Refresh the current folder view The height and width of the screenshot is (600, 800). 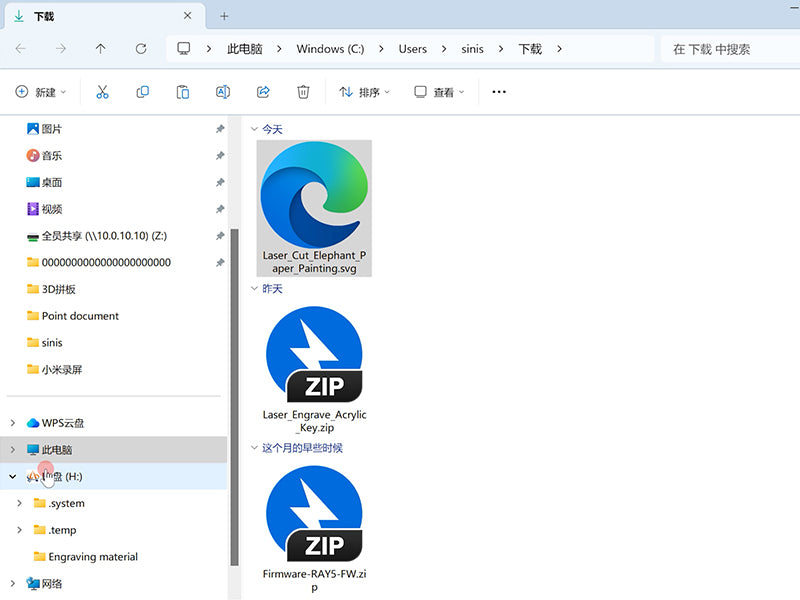pos(141,49)
